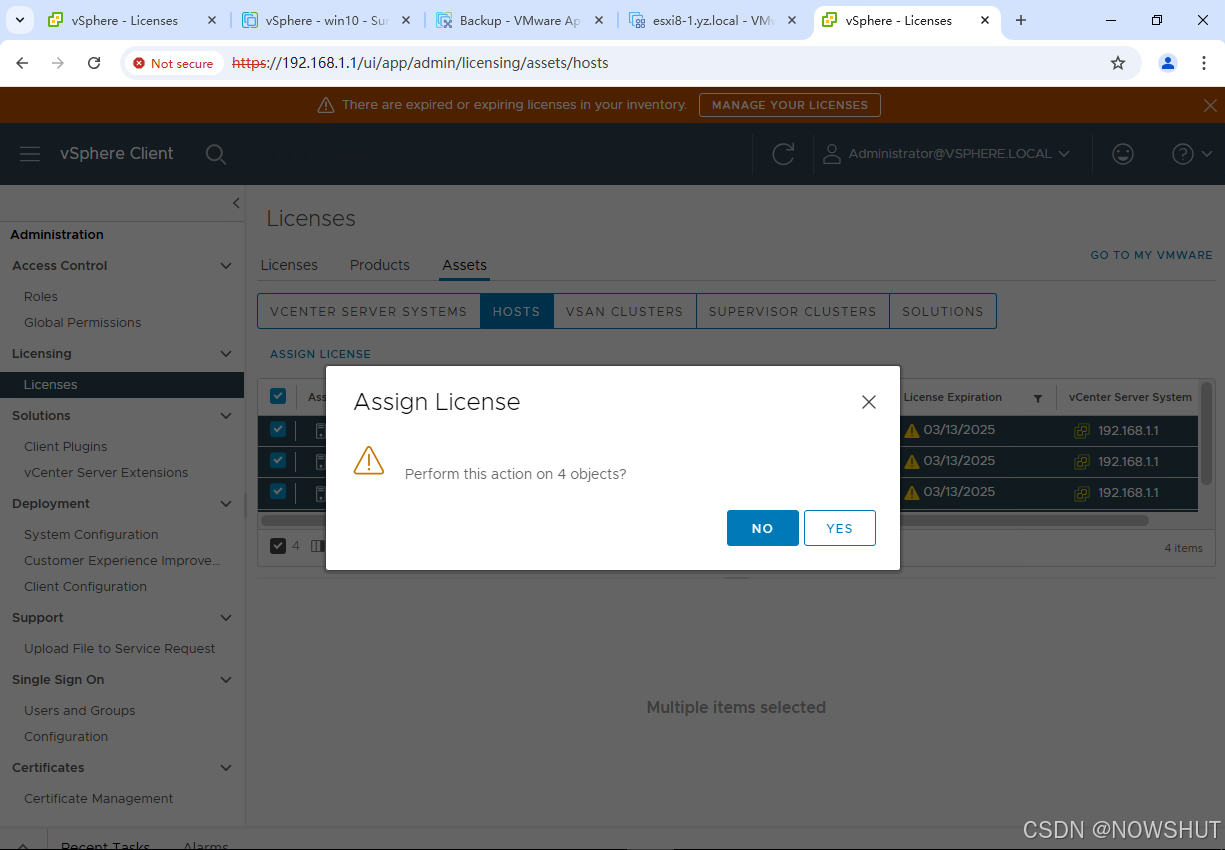The image size is (1225, 850).
Task: Open Certificate Management
Action: [99, 799]
